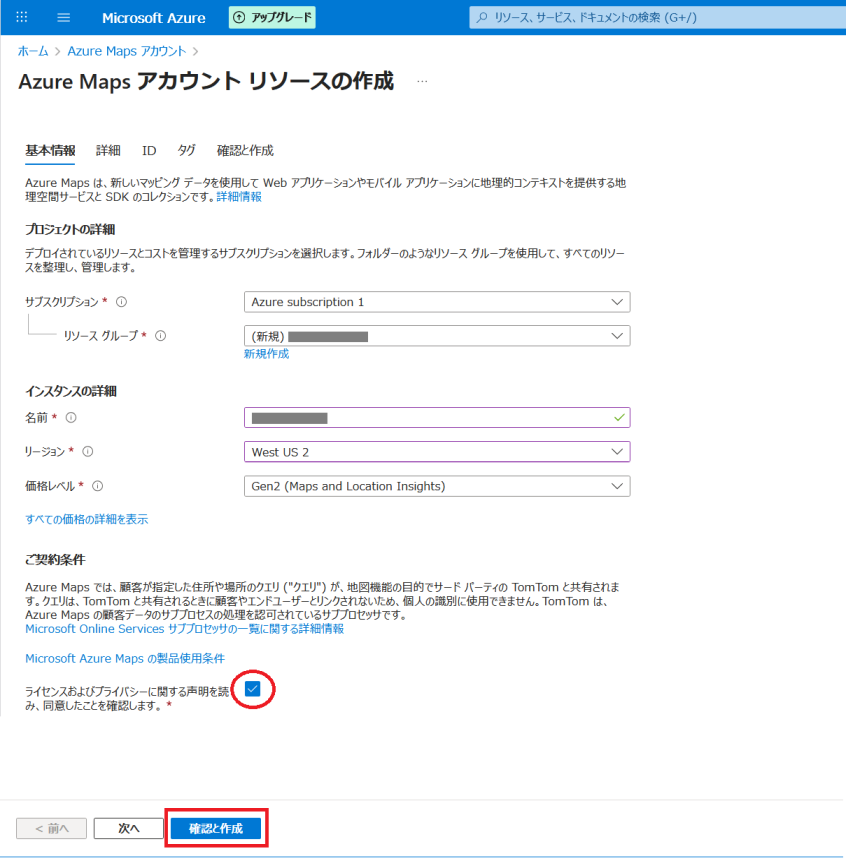Screen dimensions: 846x858
Task: Open the 詳細情報 link in description
Action: point(239,197)
